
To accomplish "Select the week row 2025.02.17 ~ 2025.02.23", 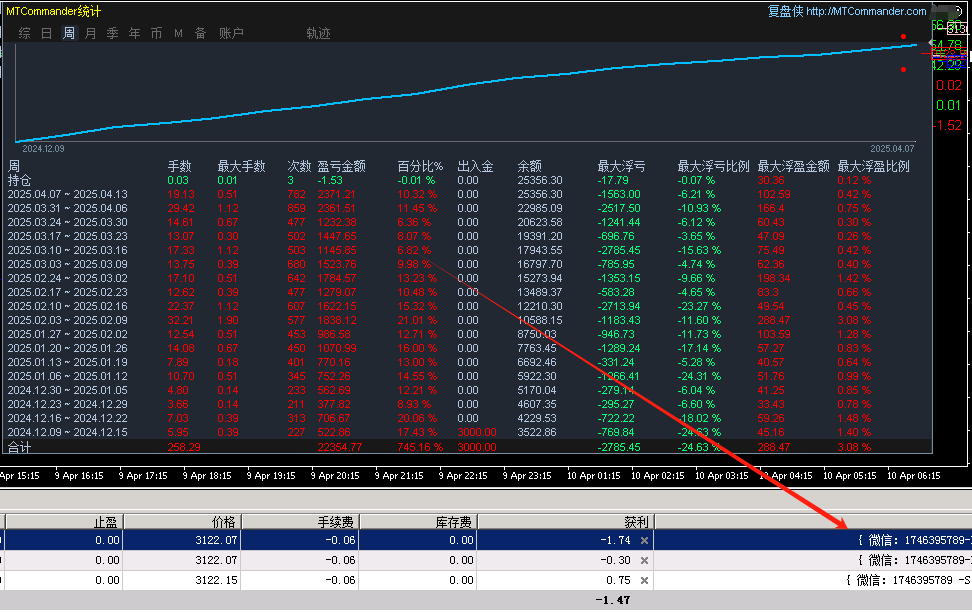I will point(467,292).
